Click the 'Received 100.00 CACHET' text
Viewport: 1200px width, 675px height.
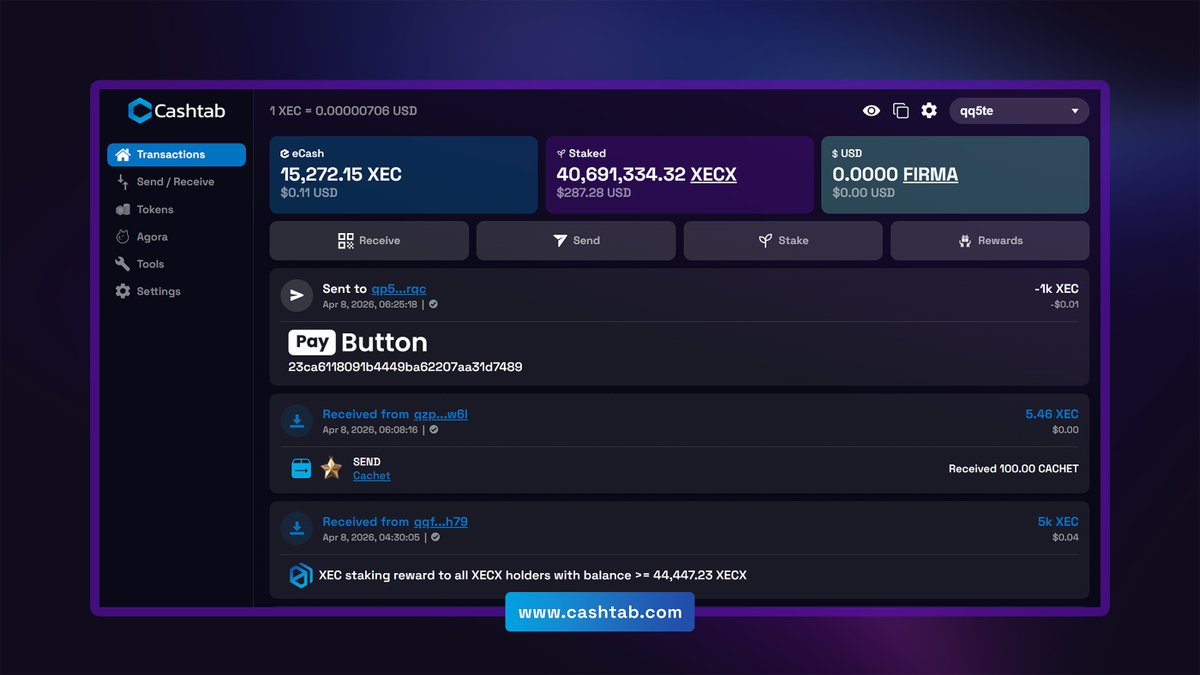tap(1014, 469)
